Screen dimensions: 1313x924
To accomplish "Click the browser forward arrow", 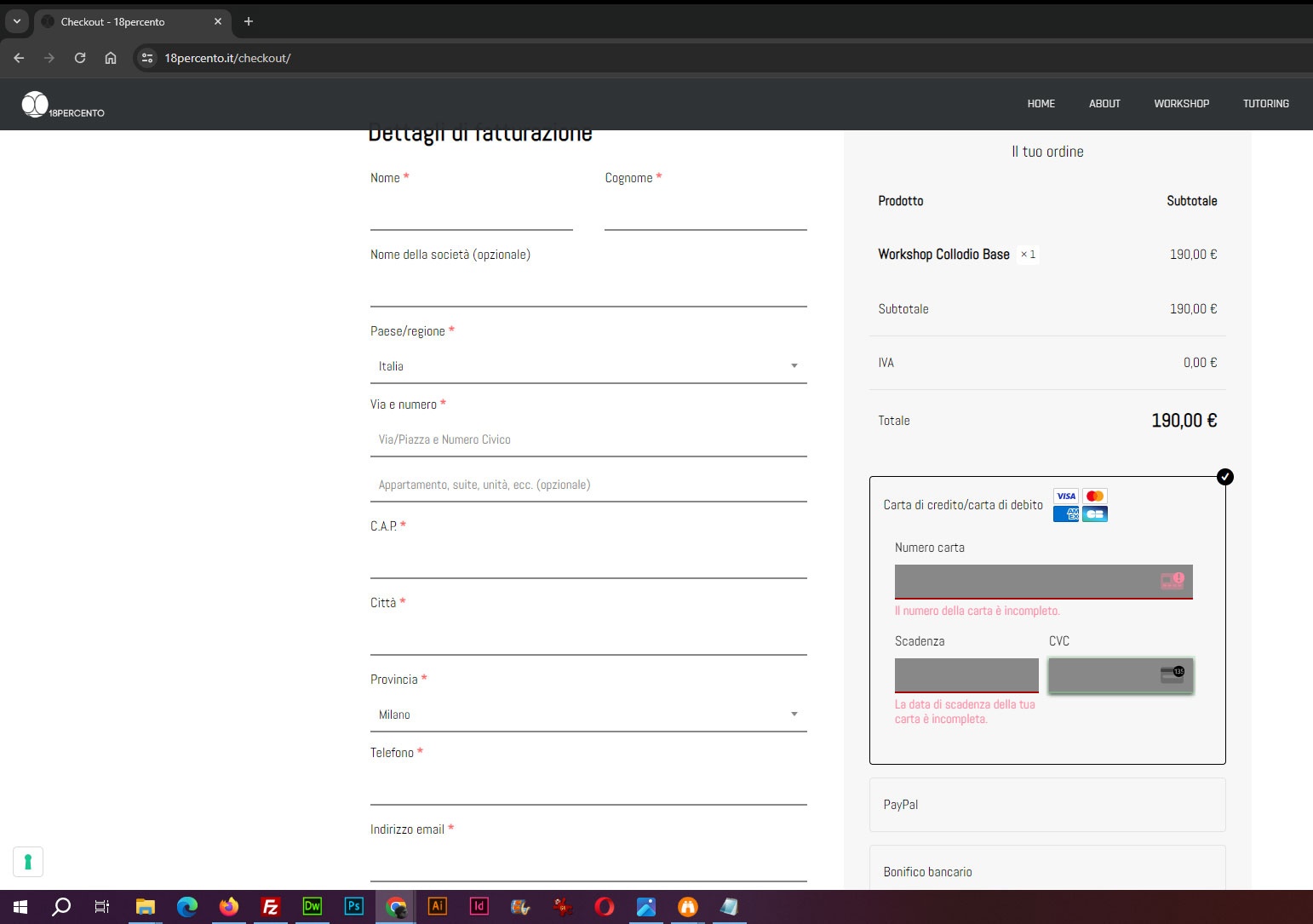I will 49,58.
